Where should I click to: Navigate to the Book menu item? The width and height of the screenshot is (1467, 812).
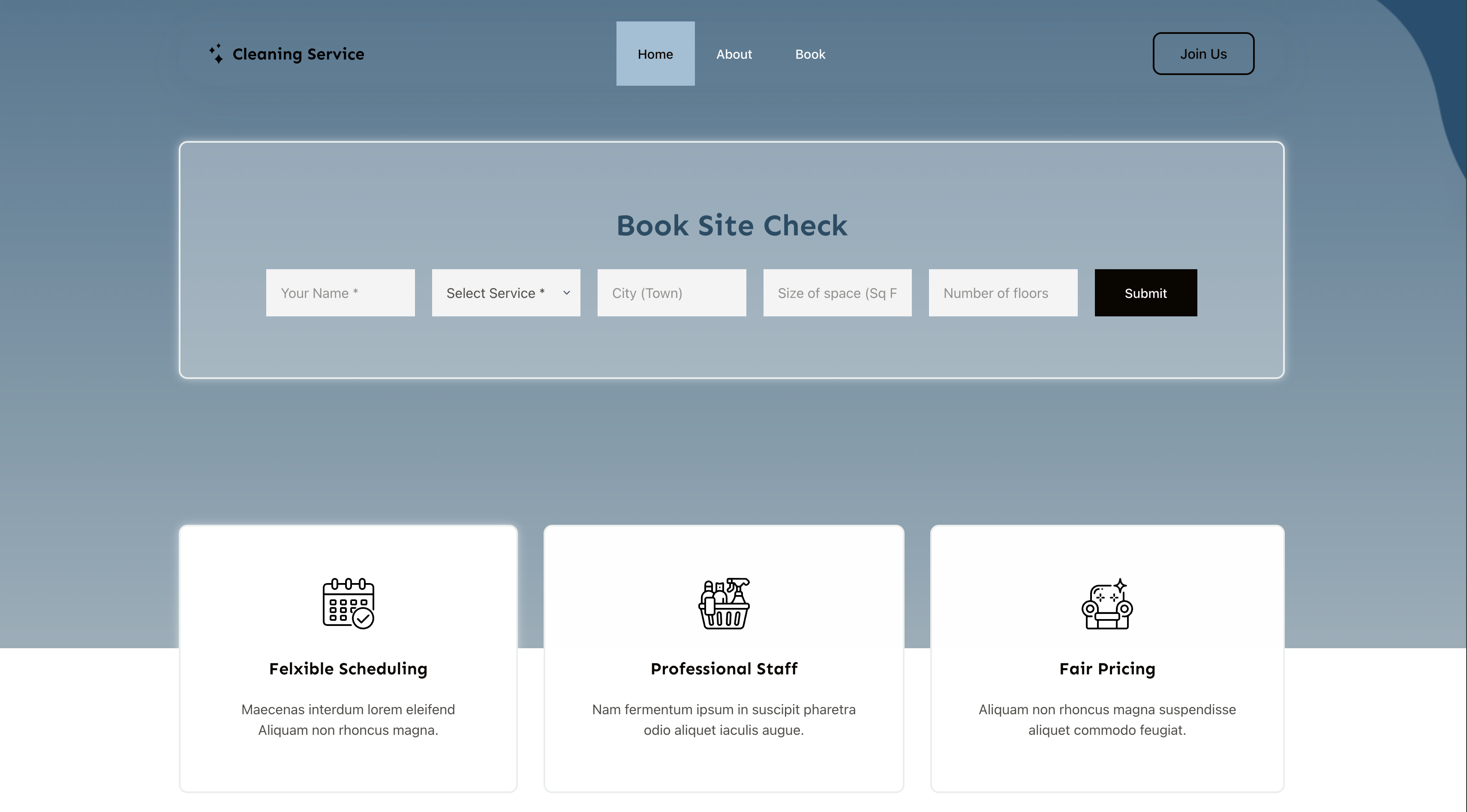coord(810,54)
